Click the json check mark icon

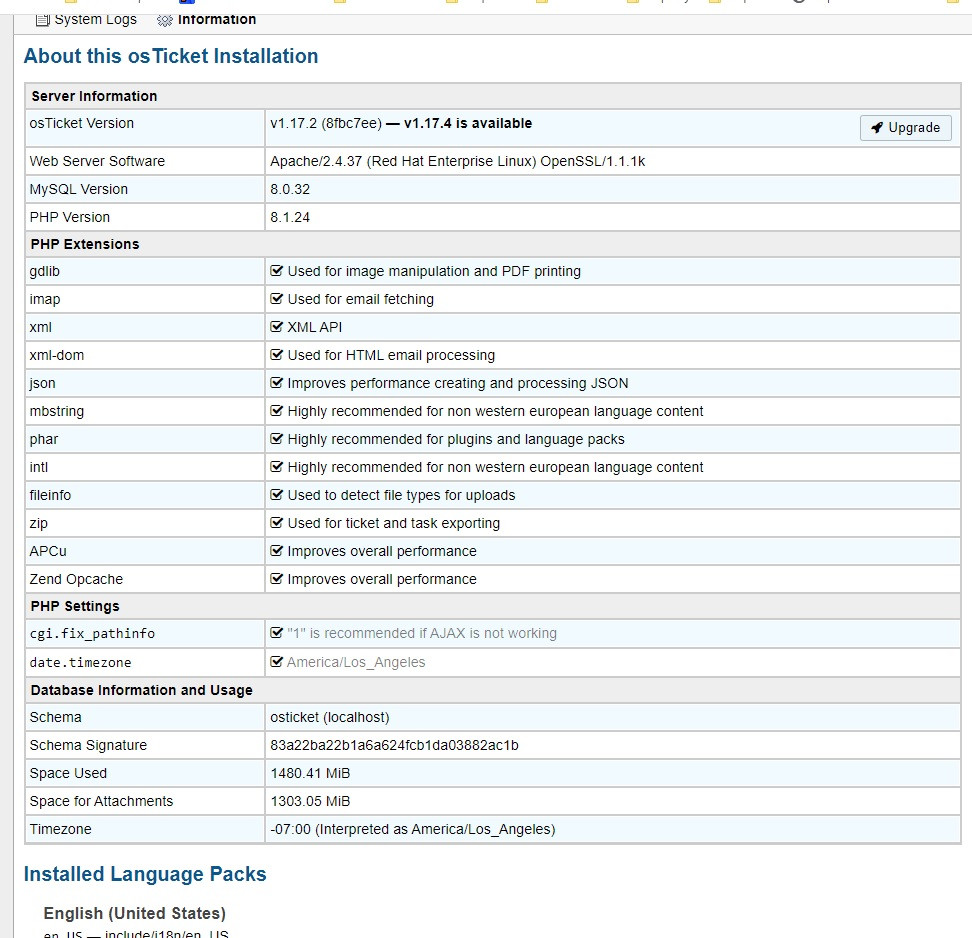point(276,383)
